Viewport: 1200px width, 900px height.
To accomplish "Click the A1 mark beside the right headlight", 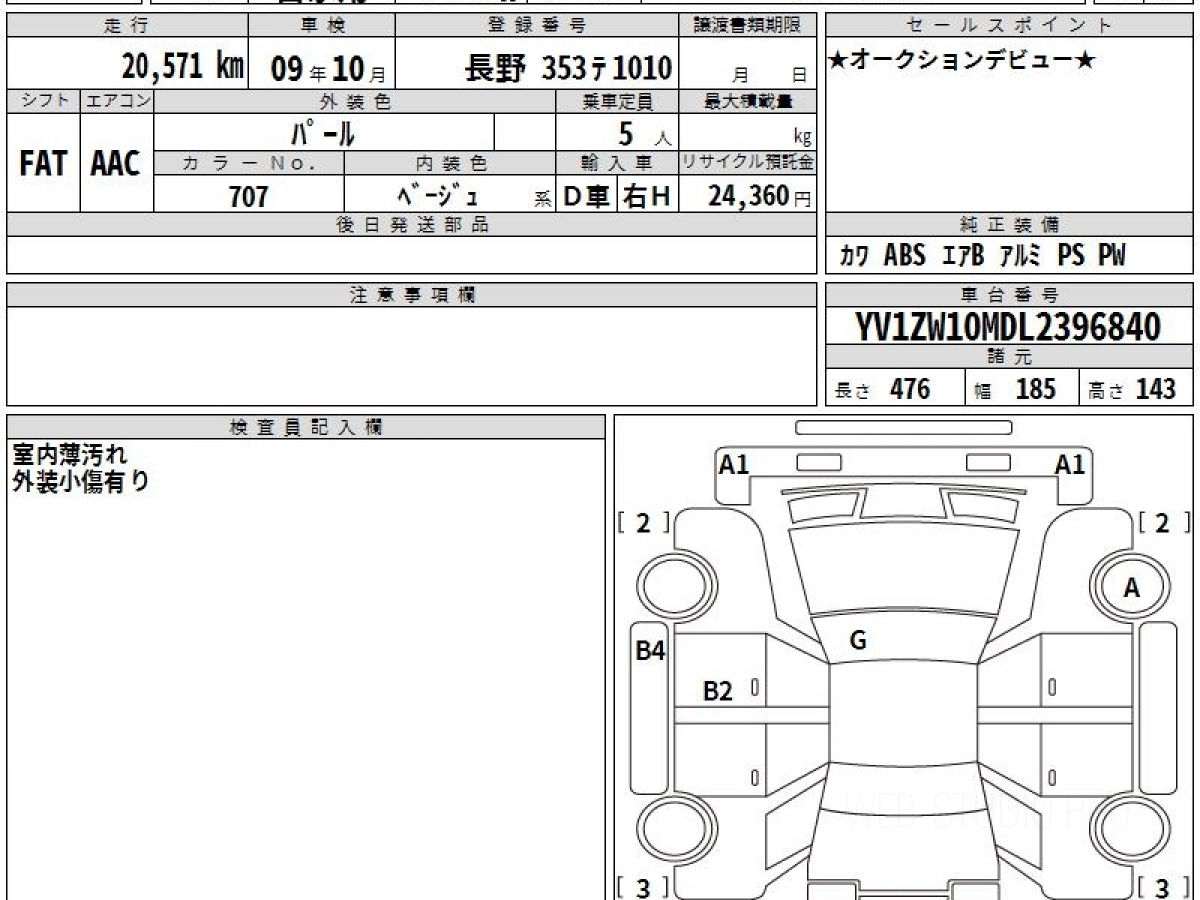I will [1070, 465].
